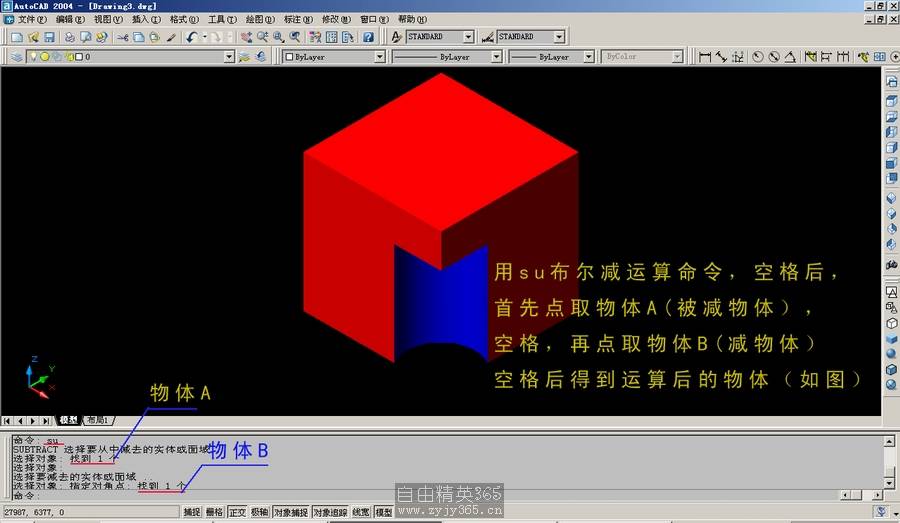
Task: Select the Match Properties brush icon
Action: coord(171,37)
